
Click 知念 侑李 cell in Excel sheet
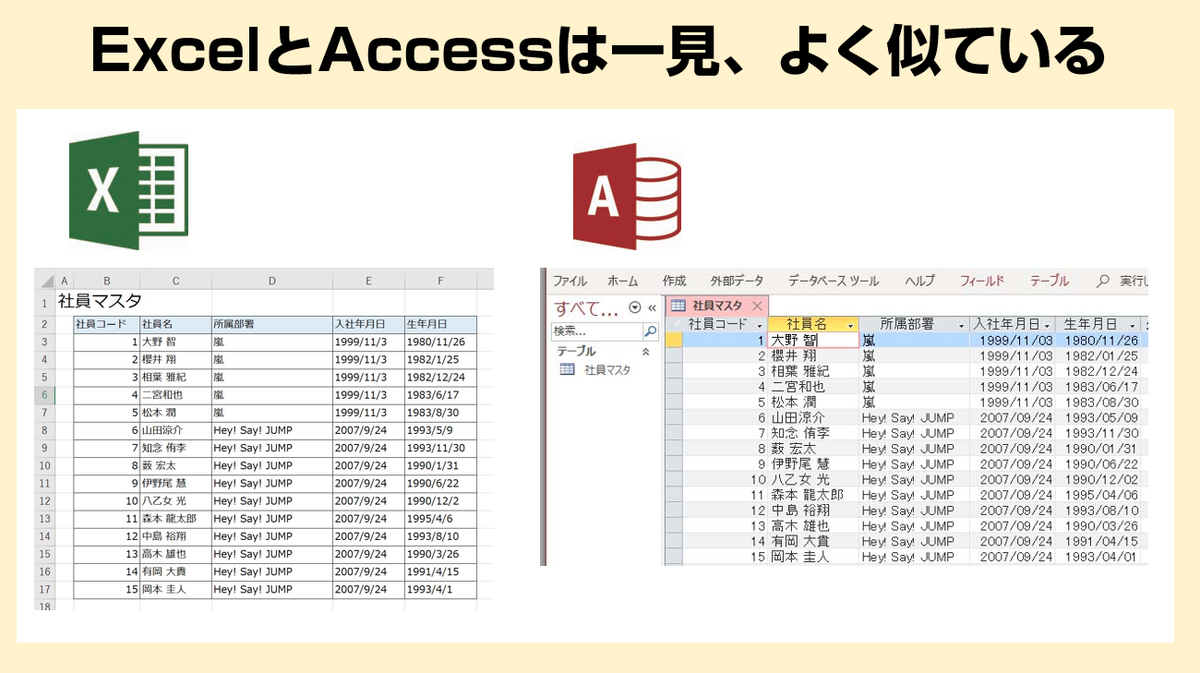175,448
